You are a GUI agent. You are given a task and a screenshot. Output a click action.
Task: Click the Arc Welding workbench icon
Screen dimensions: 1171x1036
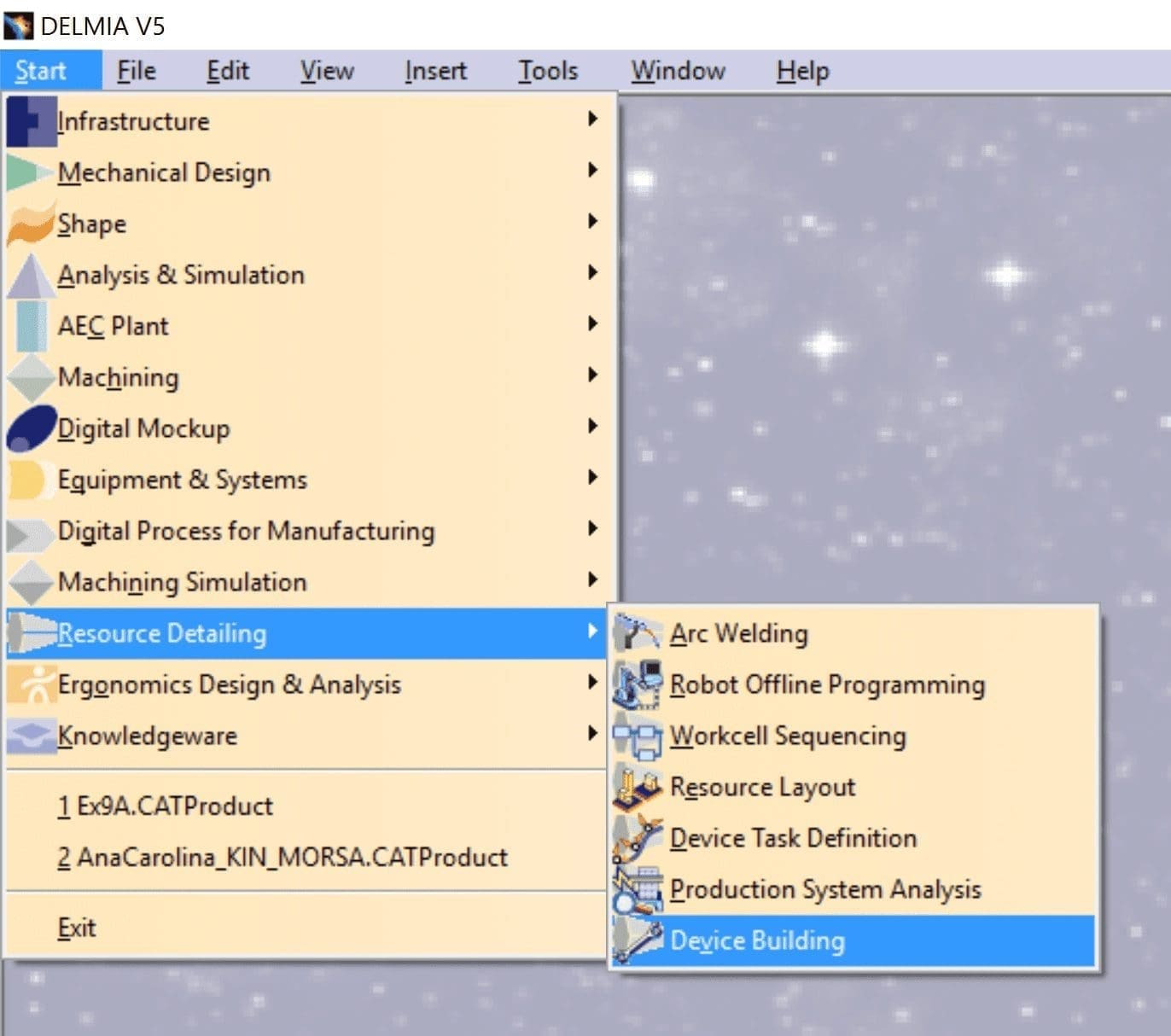point(637,633)
